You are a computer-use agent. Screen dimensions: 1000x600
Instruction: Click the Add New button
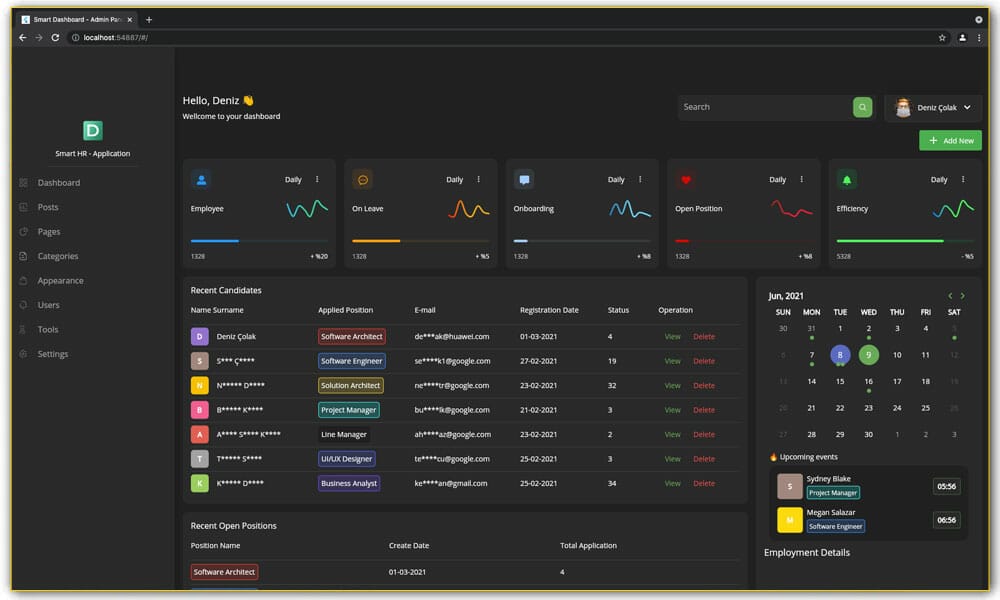[x=950, y=140]
